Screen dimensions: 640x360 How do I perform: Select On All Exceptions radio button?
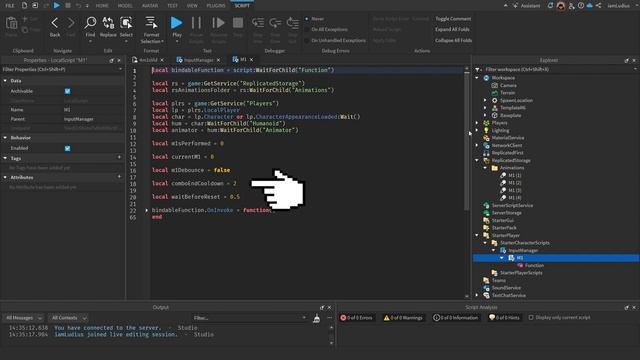pyautogui.click(x=307, y=29)
